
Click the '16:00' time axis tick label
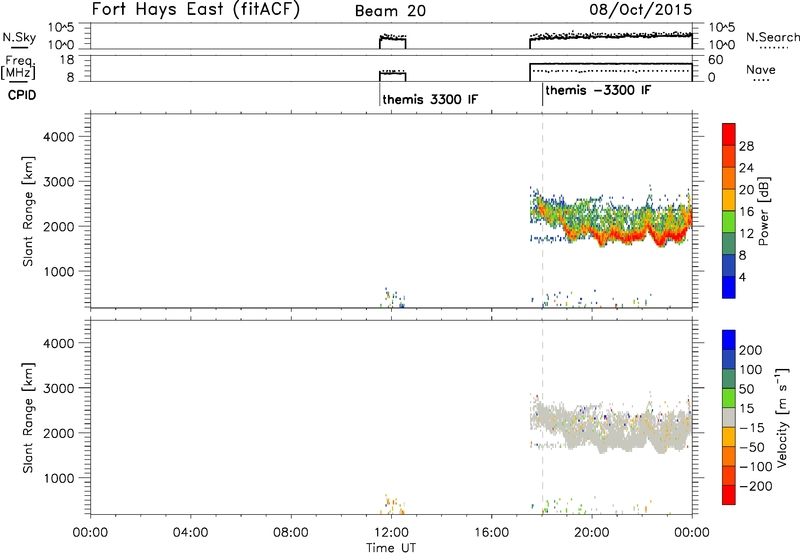[491, 533]
